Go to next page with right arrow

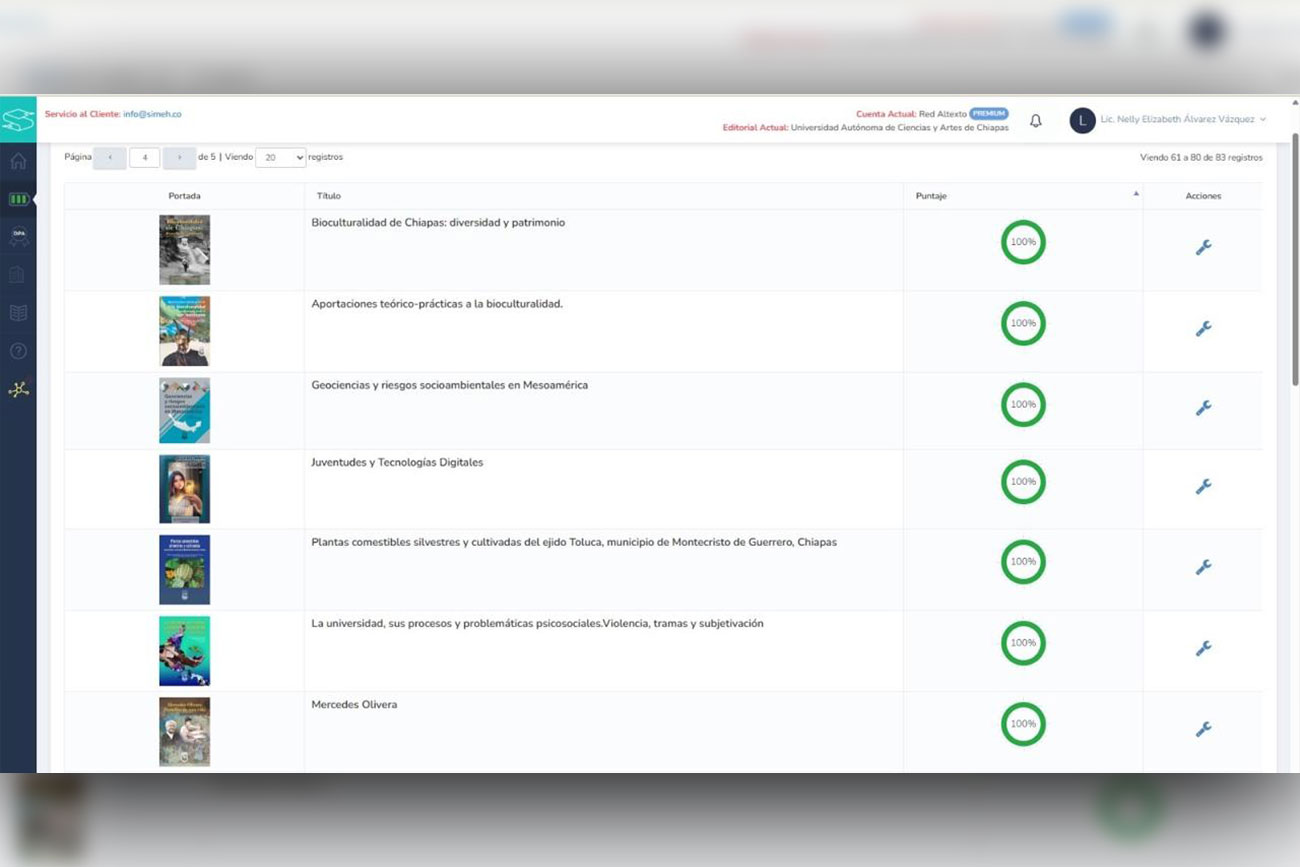pos(179,157)
